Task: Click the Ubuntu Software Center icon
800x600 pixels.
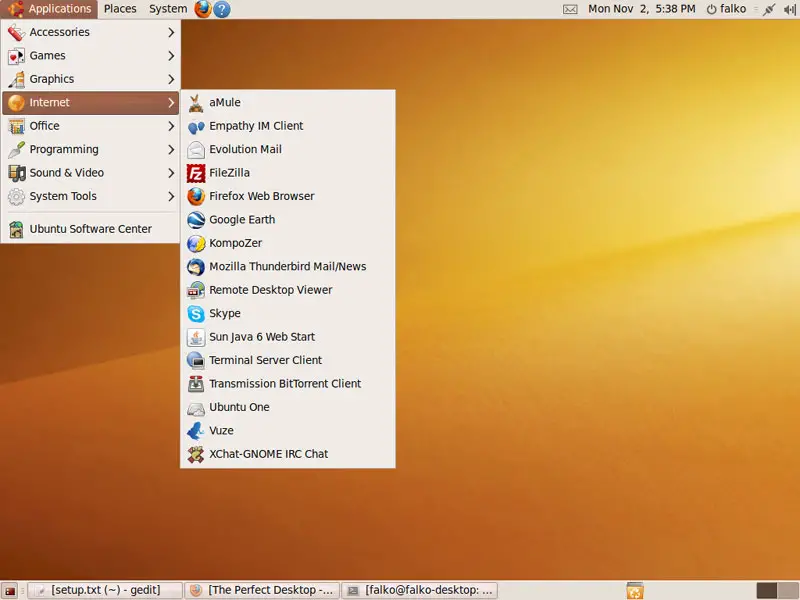Action: [16, 230]
